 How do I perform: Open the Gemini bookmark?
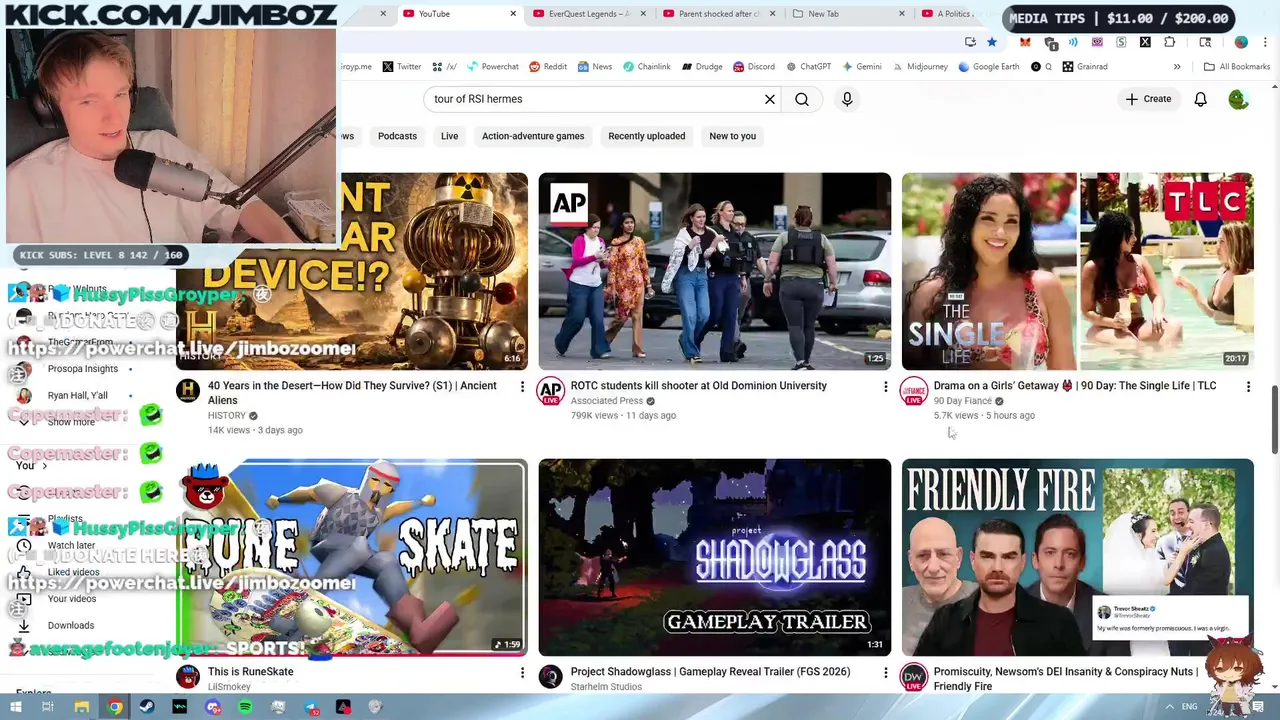(861, 67)
